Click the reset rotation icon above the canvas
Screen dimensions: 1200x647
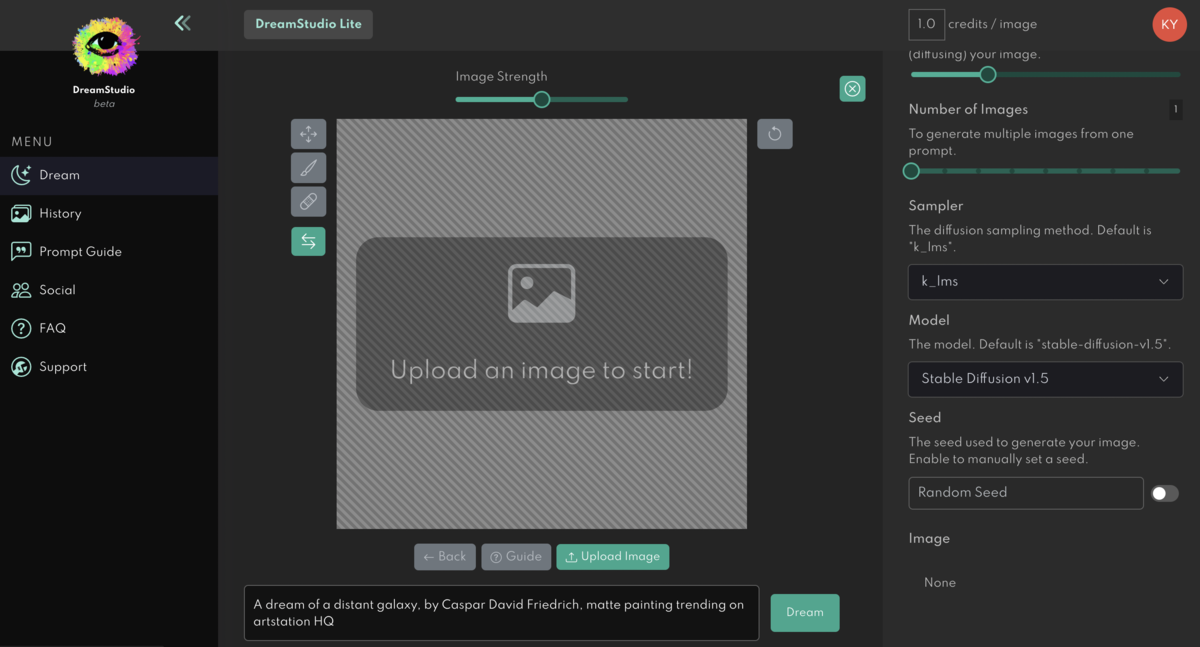[x=775, y=133]
